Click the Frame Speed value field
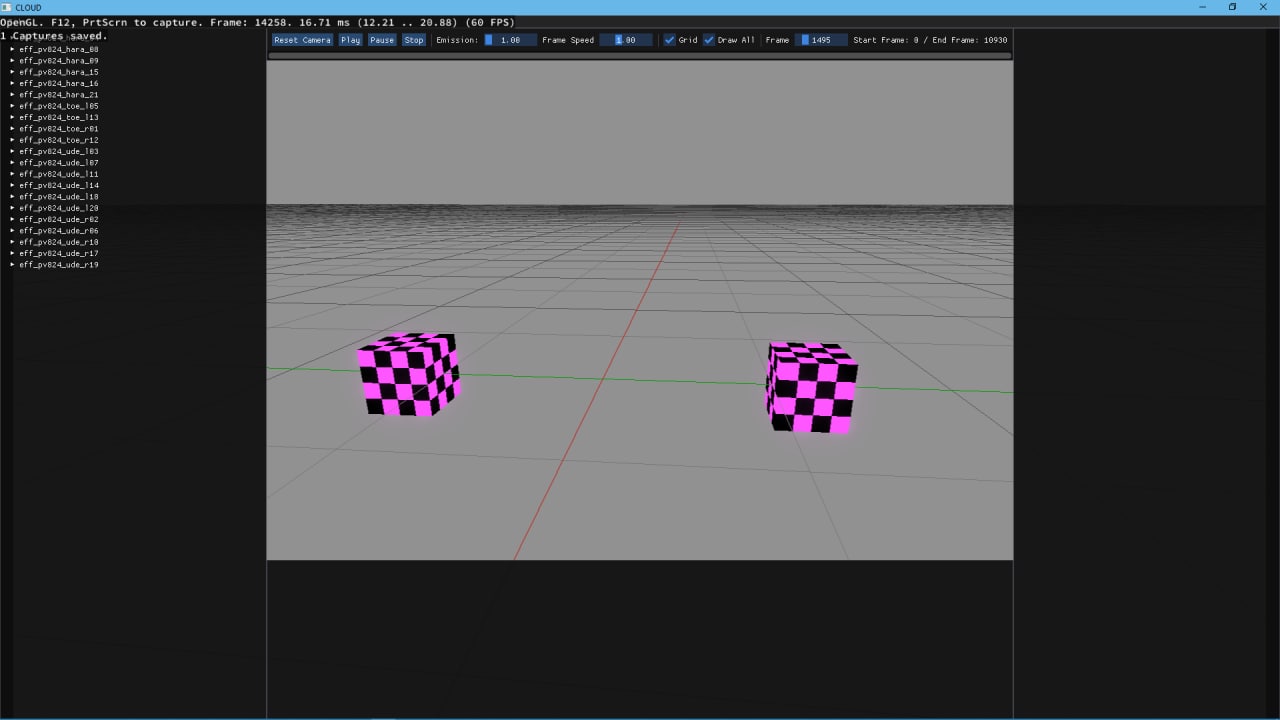This screenshot has width=1280, height=720. (625, 40)
